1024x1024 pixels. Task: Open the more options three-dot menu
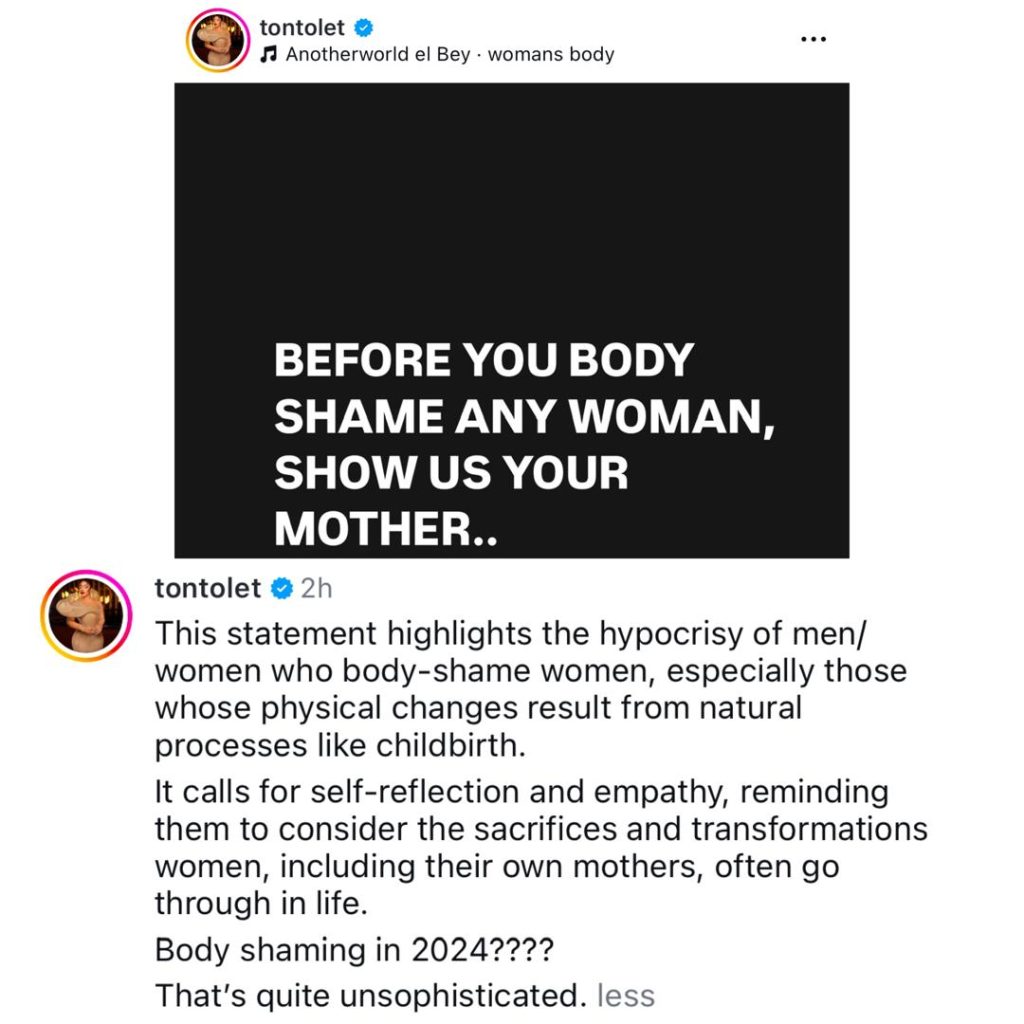(814, 39)
